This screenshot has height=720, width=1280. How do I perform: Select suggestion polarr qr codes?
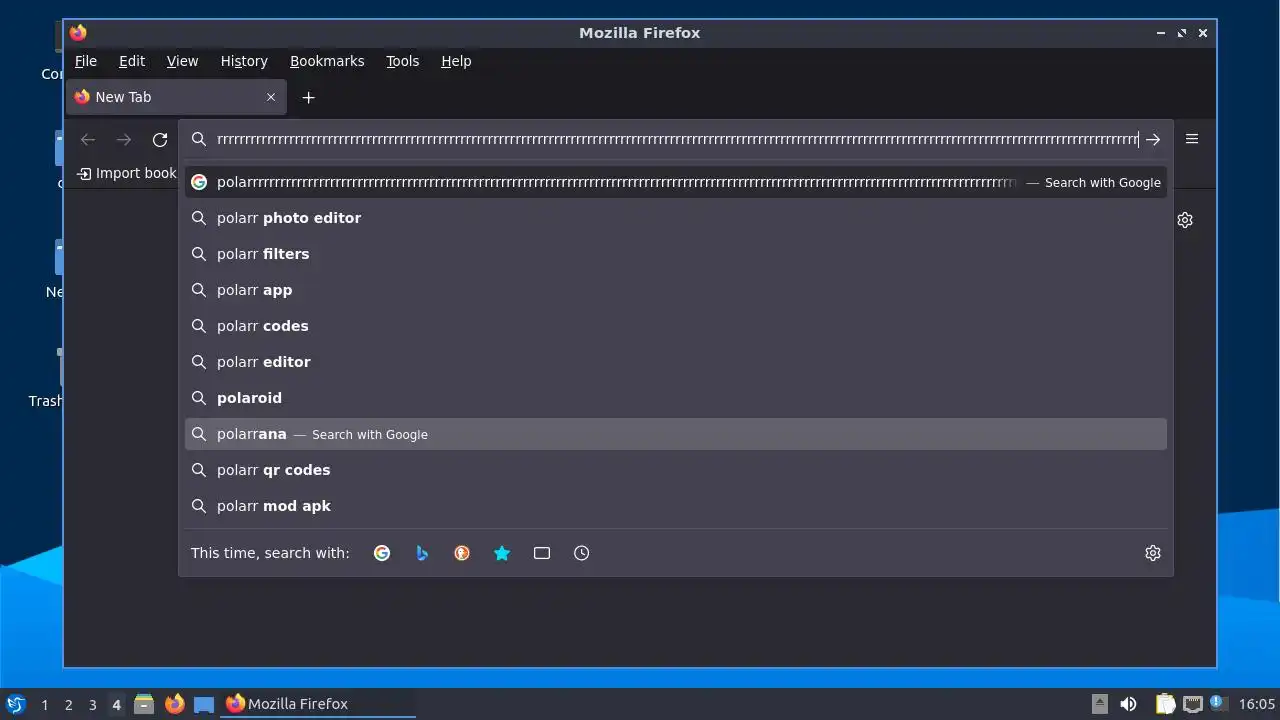(x=676, y=470)
